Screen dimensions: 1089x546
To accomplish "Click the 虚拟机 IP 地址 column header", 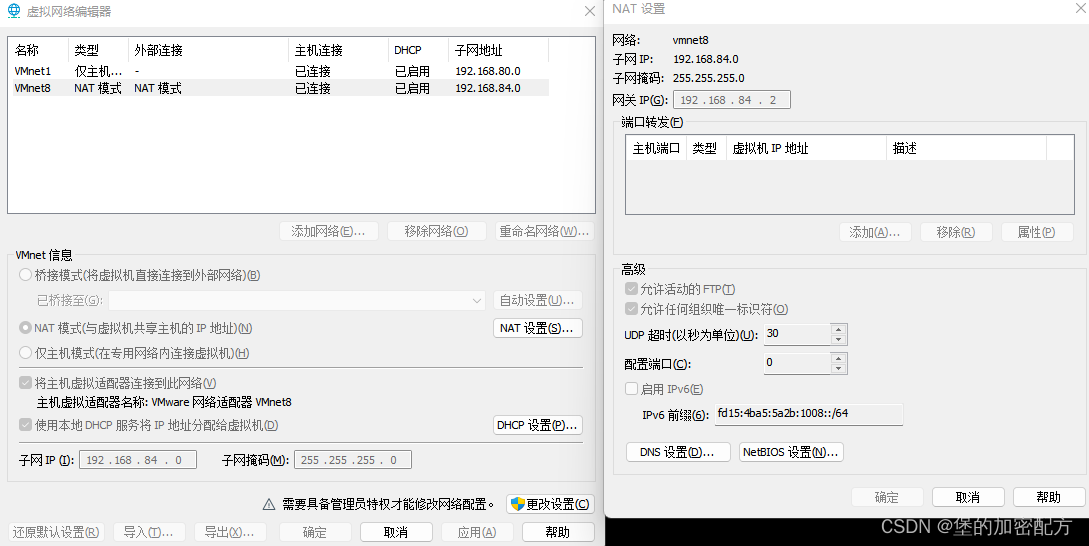I will [x=806, y=148].
